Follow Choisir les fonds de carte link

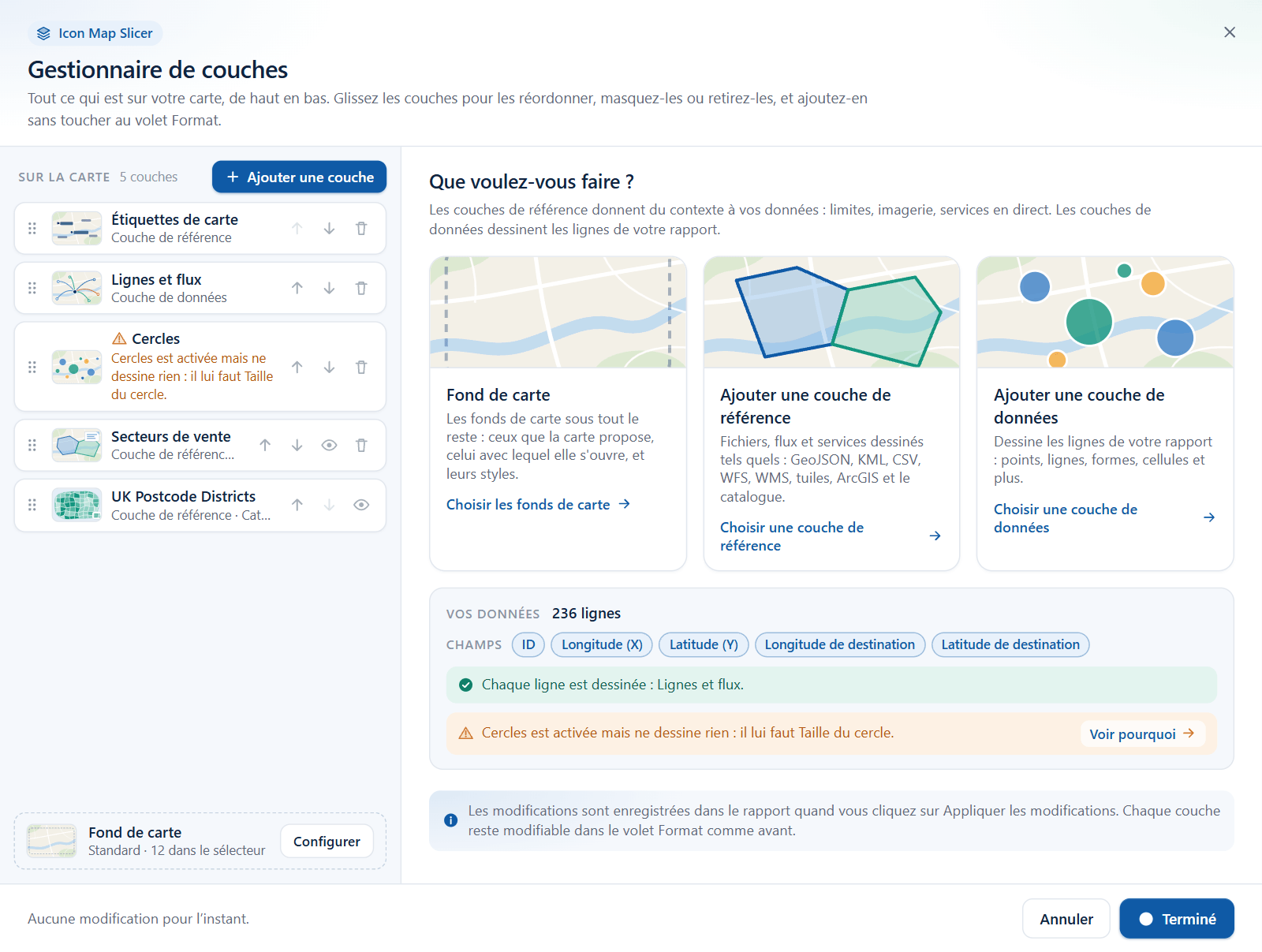click(x=538, y=505)
